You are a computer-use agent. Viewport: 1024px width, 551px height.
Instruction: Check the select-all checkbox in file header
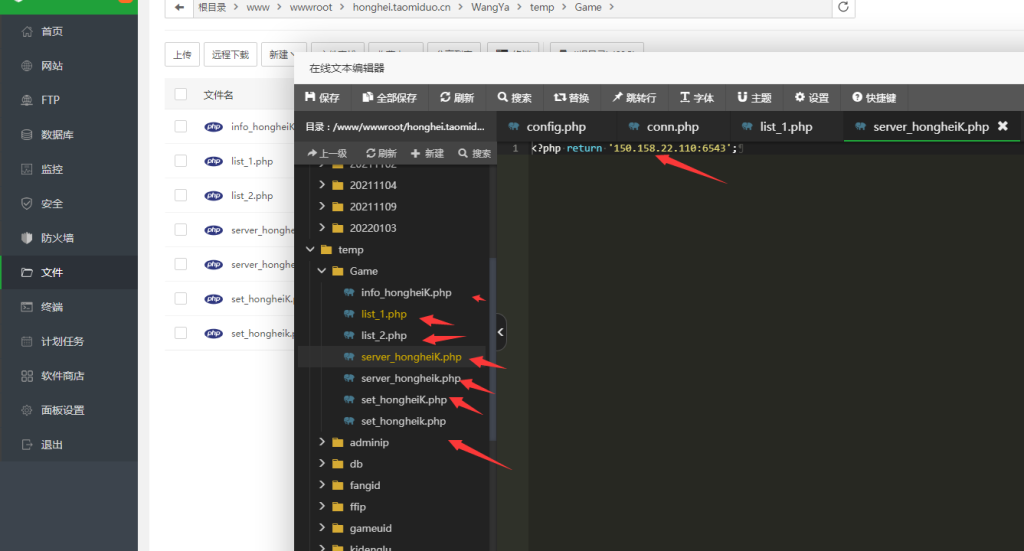181,94
